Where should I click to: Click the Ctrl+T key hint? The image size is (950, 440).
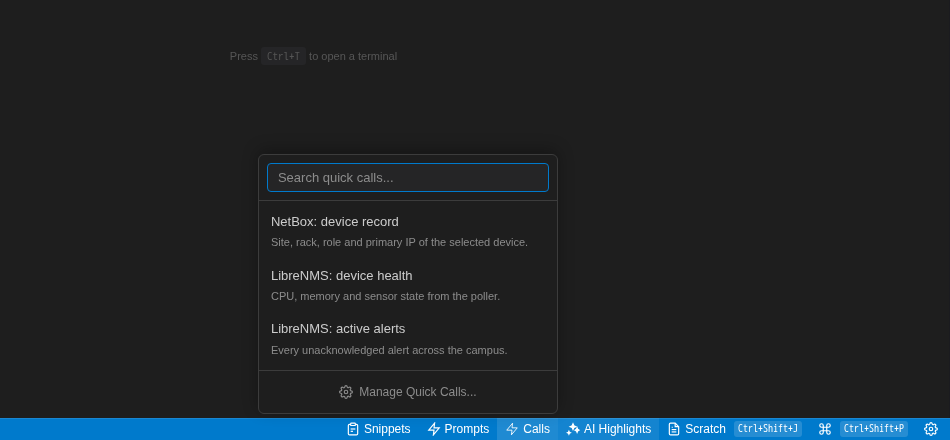[x=284, y=56]
